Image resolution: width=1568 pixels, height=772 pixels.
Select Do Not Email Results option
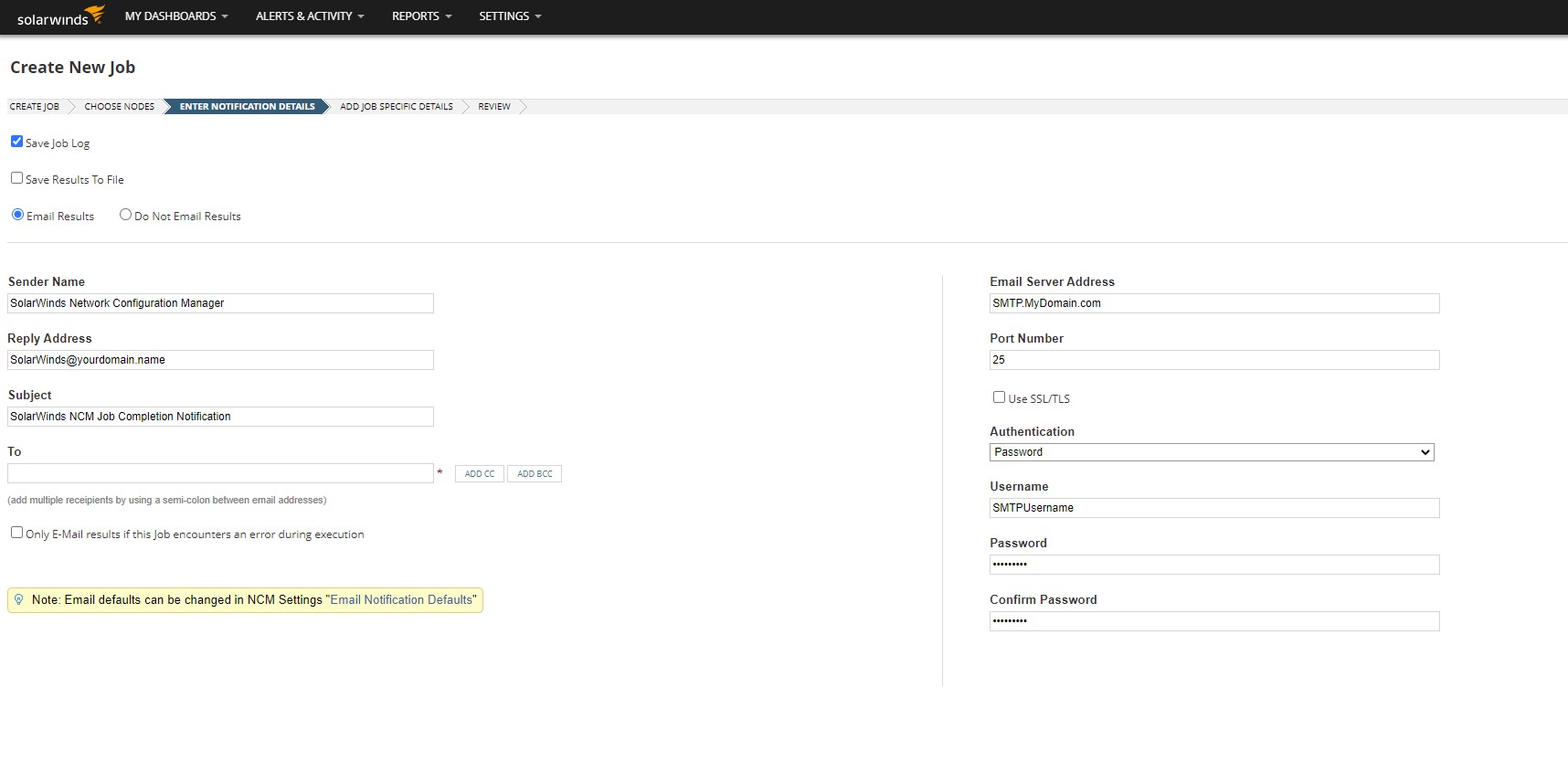tap(125, 215)
